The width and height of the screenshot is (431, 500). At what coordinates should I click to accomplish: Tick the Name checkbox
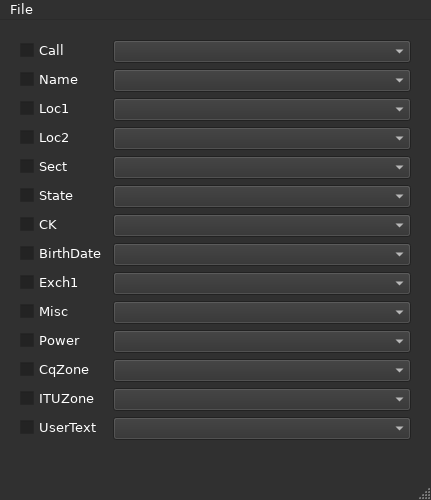point(27,79)
